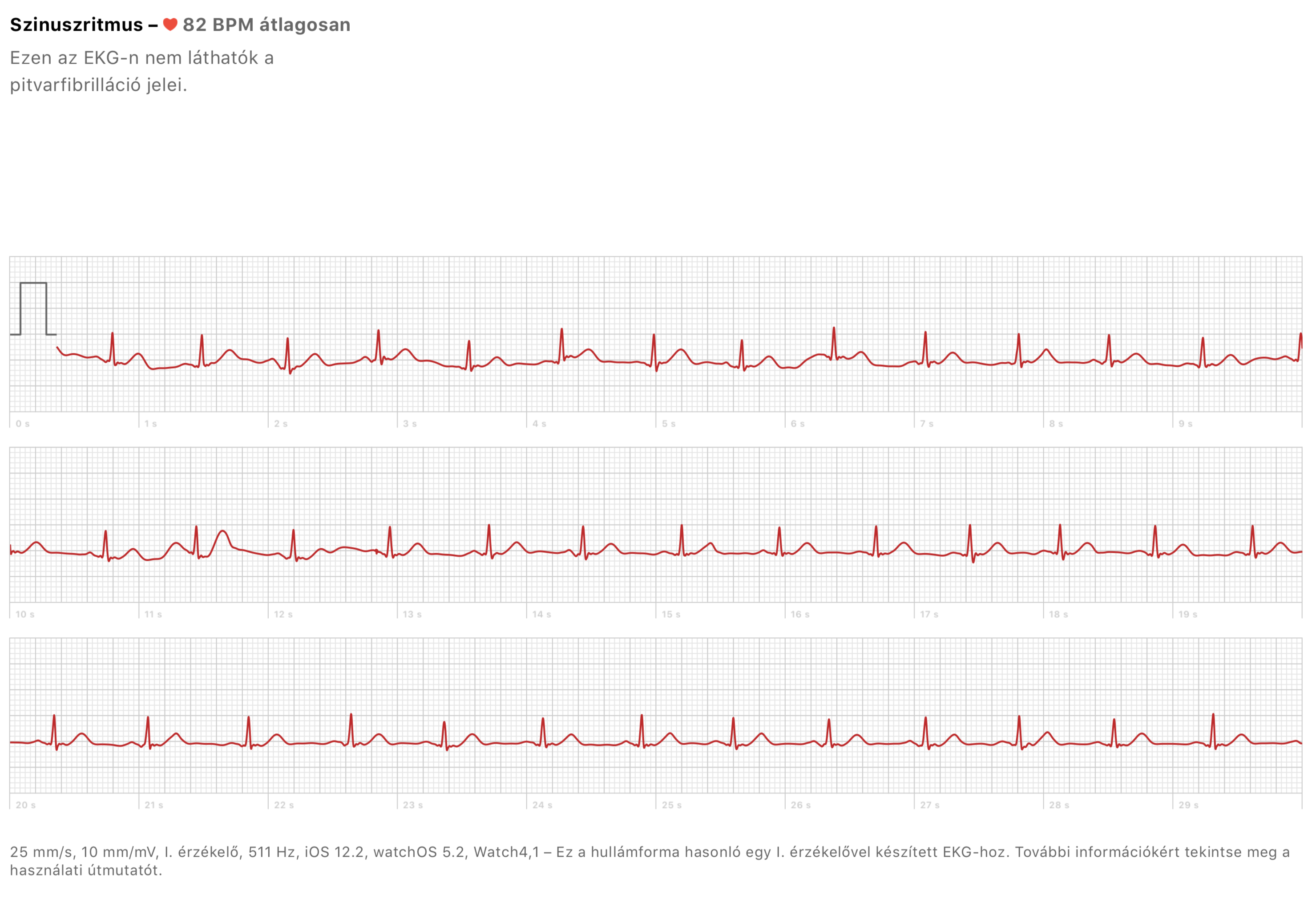This screenshot has width=1316, height=899.
Task: Select the 9 s time marker
Action: click(x=1186, y=424)
